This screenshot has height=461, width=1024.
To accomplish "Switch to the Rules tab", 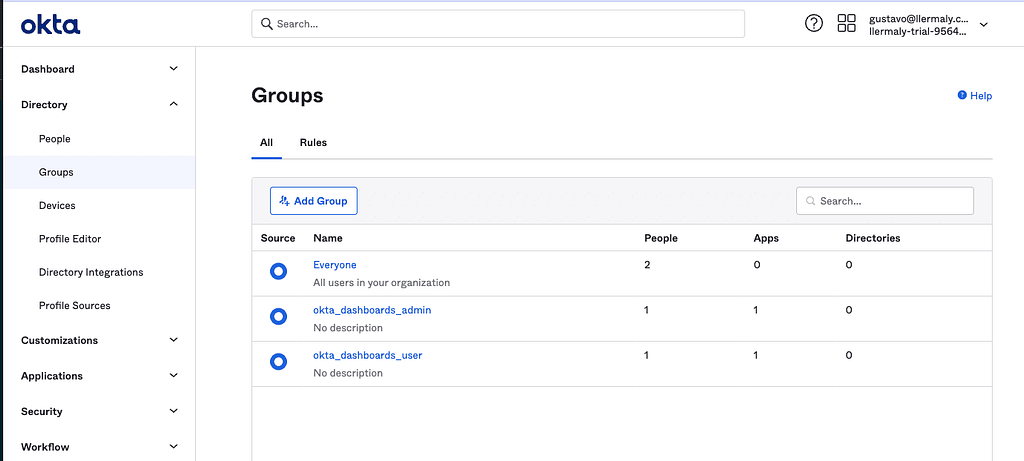I will tap(313, 142).
